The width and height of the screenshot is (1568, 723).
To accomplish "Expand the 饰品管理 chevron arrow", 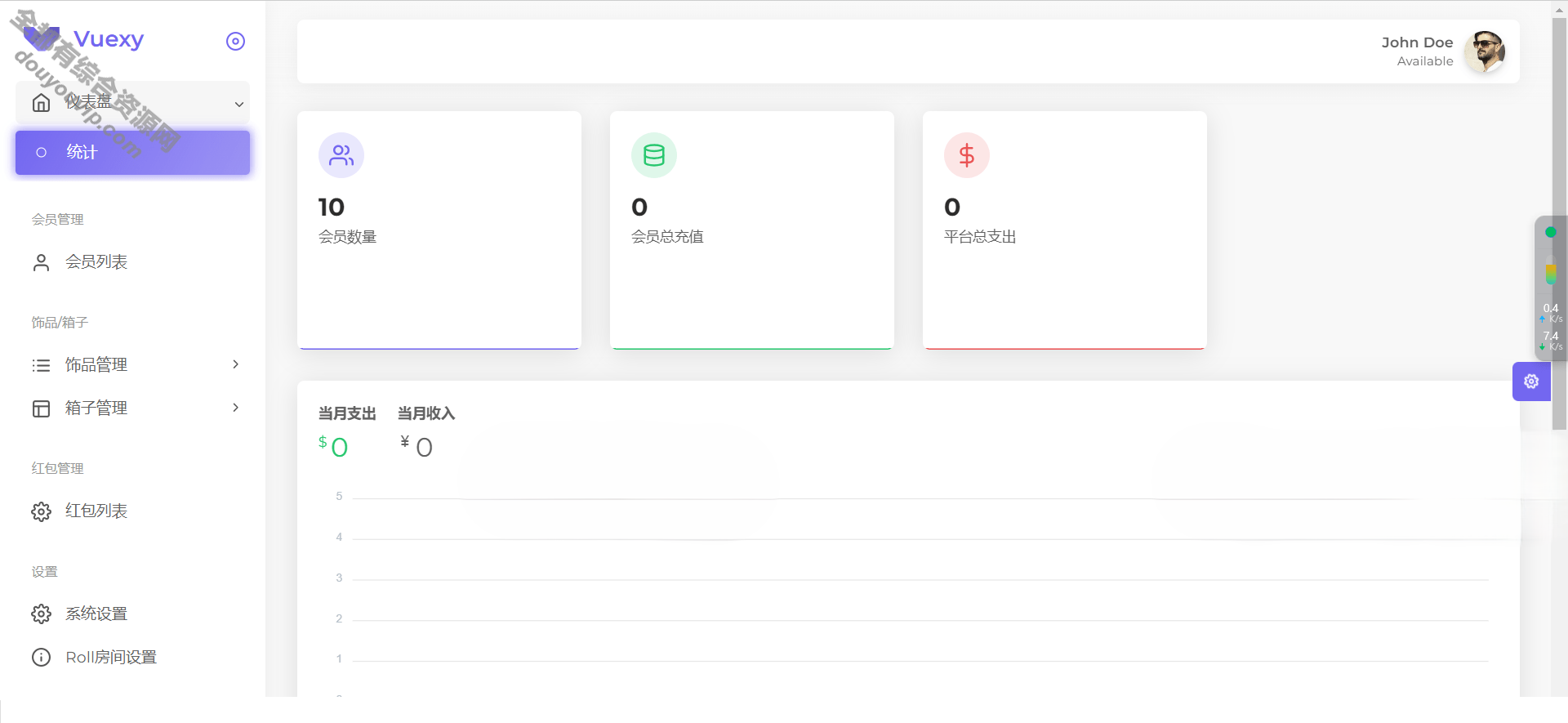I will 235,364.
